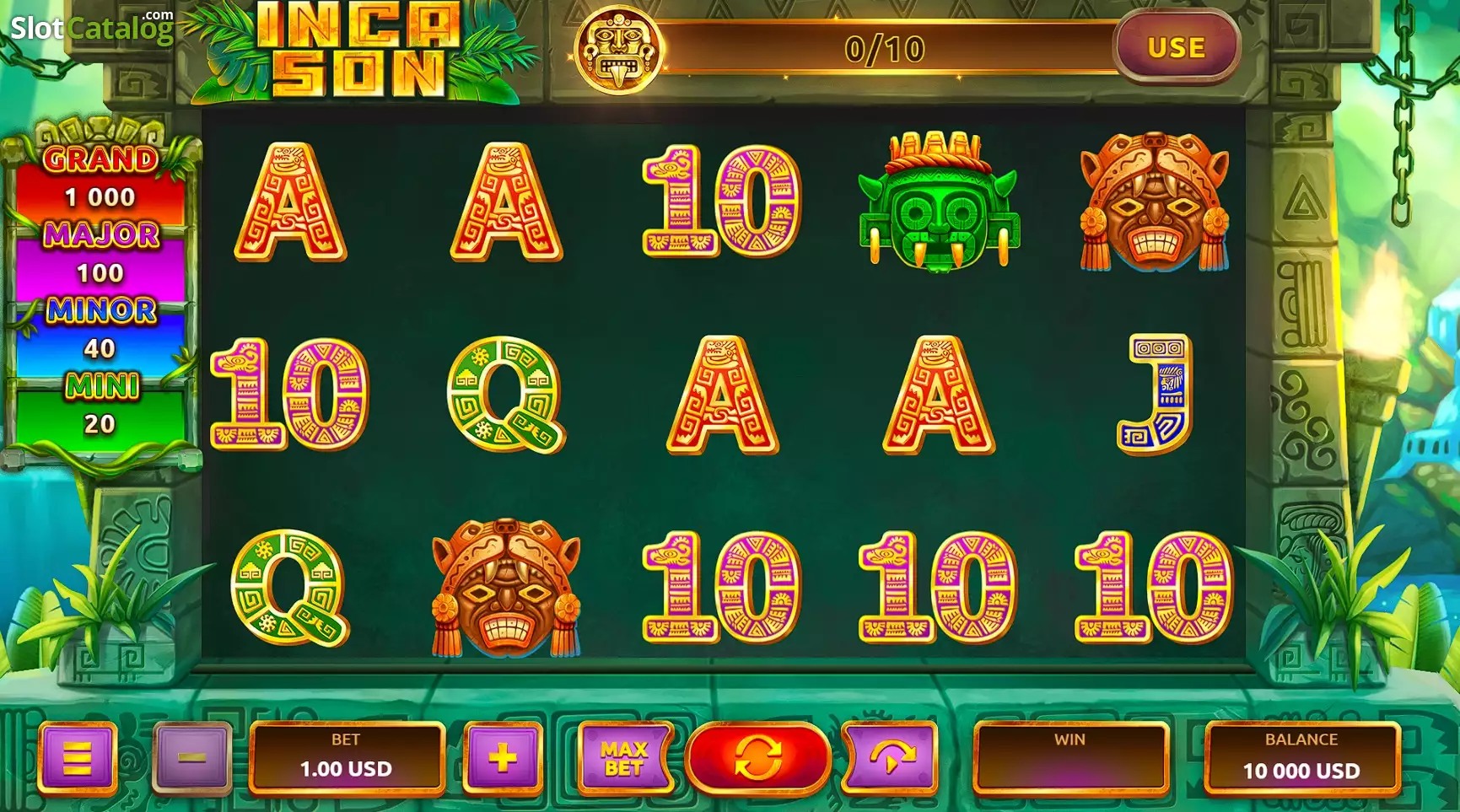The width and height of the screenshot is (1460, 812).
Task: Click the GRAND jackpot panel
Action: [x=100, y=179]
